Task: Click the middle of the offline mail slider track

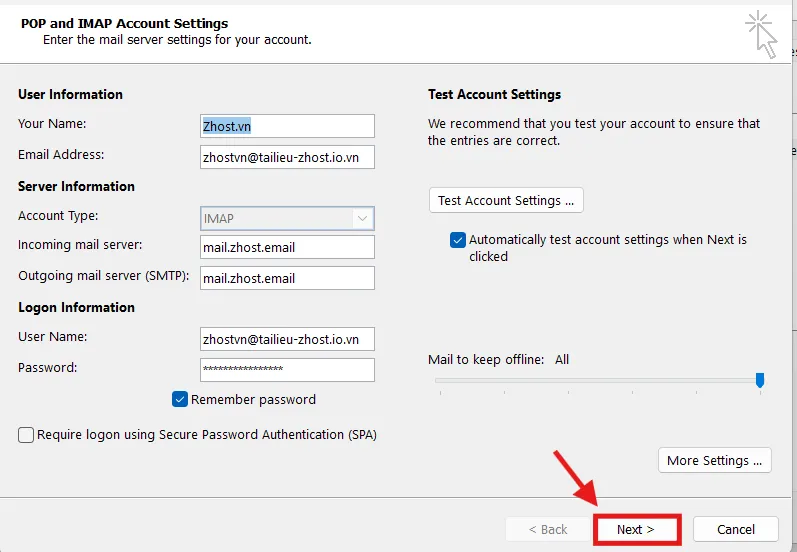Action: (x=597, y=380)
